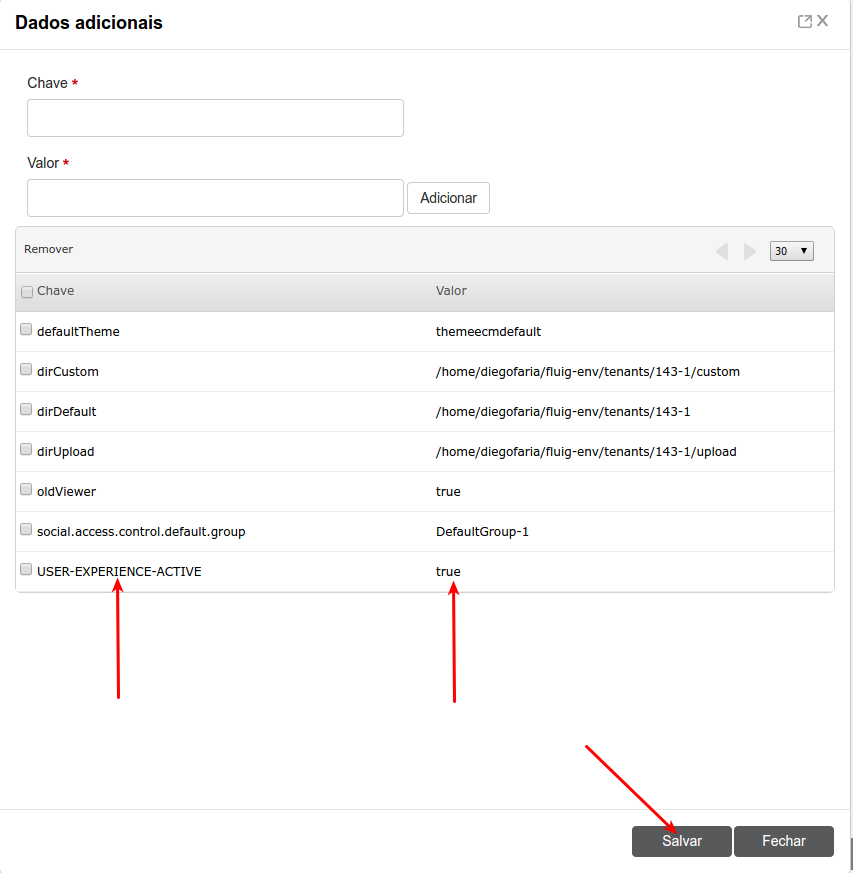Click Remover in the table toolbar
Viewport: 853px width, 873px height.
[x=49, y=249]
